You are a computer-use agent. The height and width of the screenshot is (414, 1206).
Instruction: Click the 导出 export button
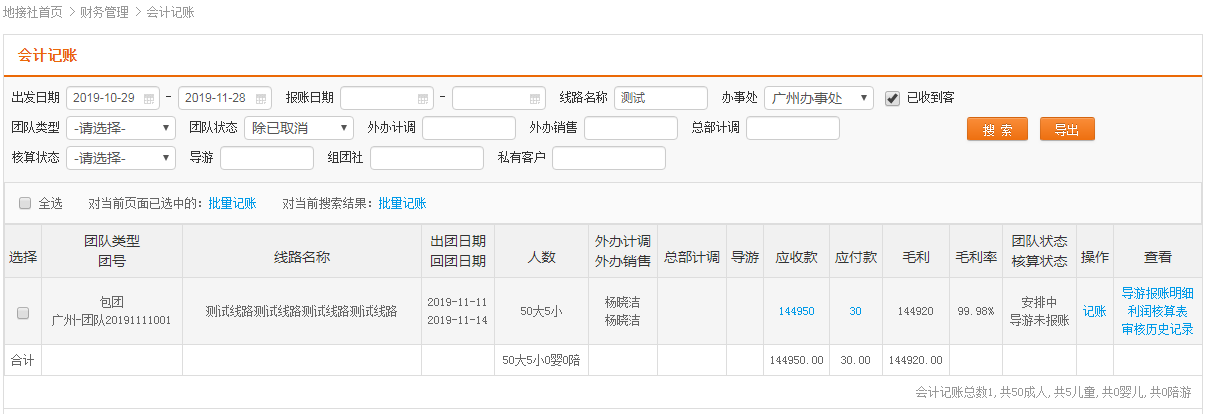point(1067,129)
